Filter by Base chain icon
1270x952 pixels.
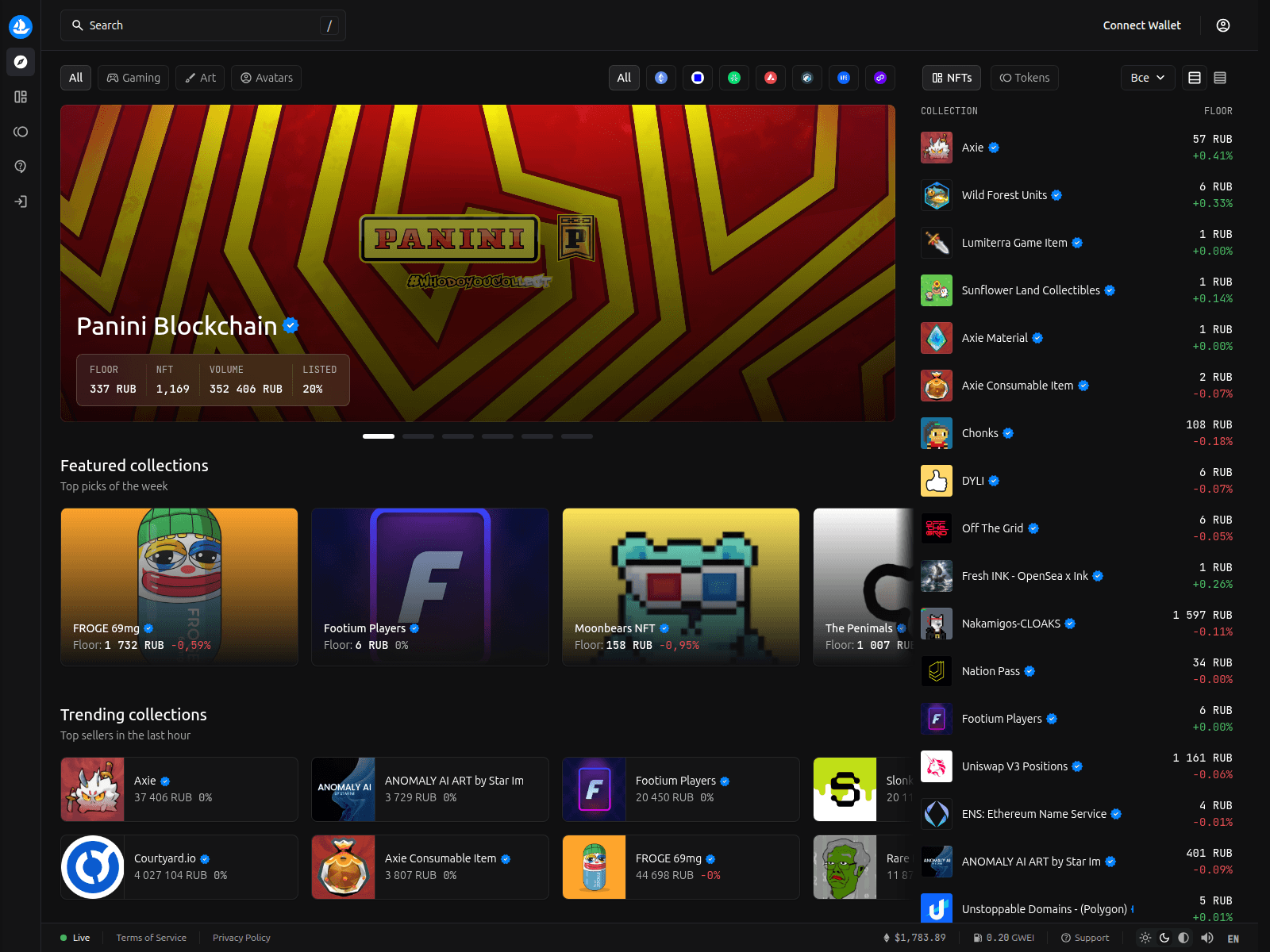point(698,78)
